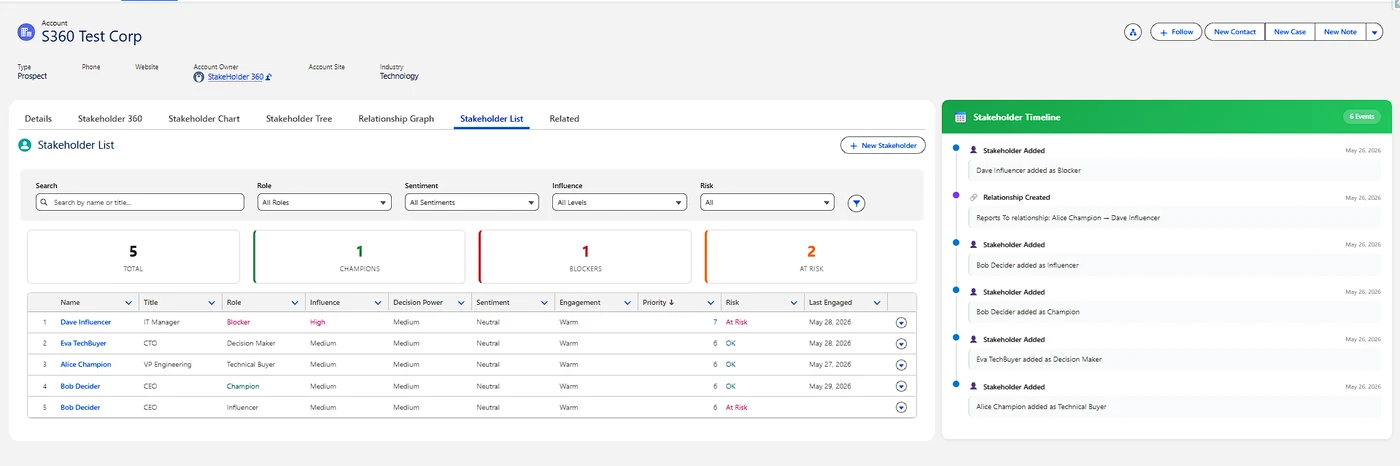Screen dimensions: 1400x466
Task: Open the account hierarchy icon button
Action: point(1133,32)
